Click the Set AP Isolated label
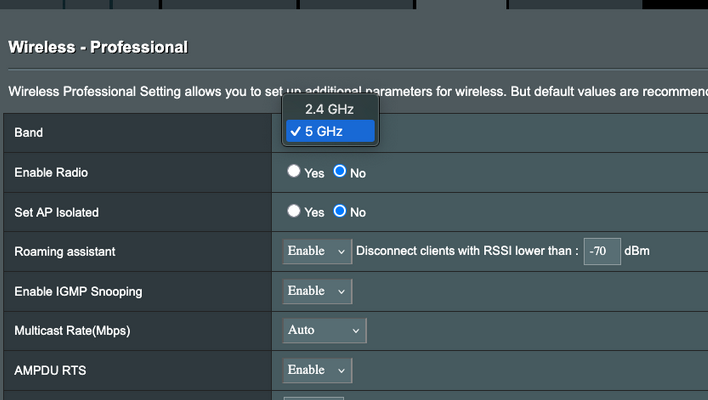Image resolution: width=708 pixels, height=400 pixels. [x=56, y=212]
